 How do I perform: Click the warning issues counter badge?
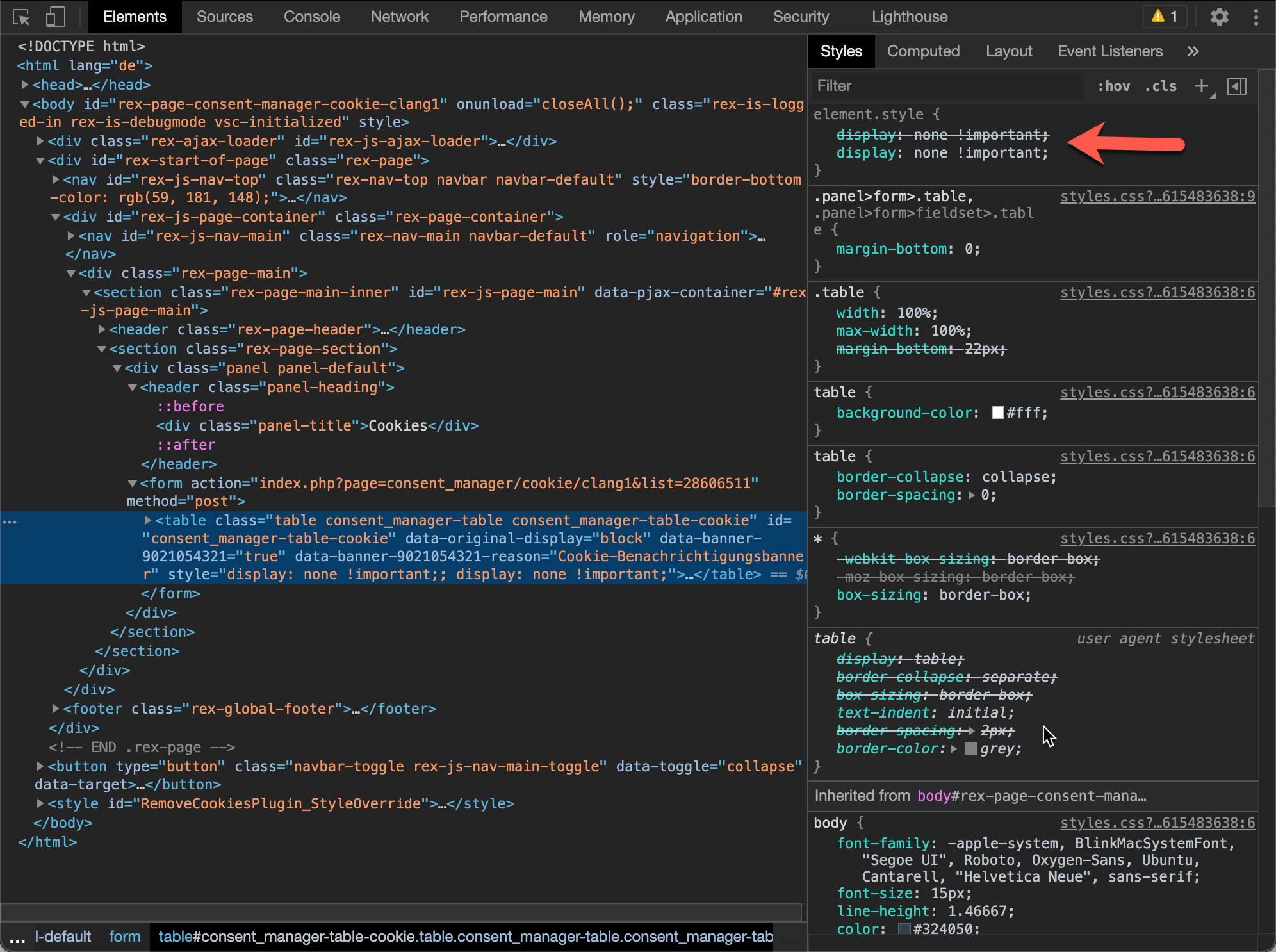1165,17
